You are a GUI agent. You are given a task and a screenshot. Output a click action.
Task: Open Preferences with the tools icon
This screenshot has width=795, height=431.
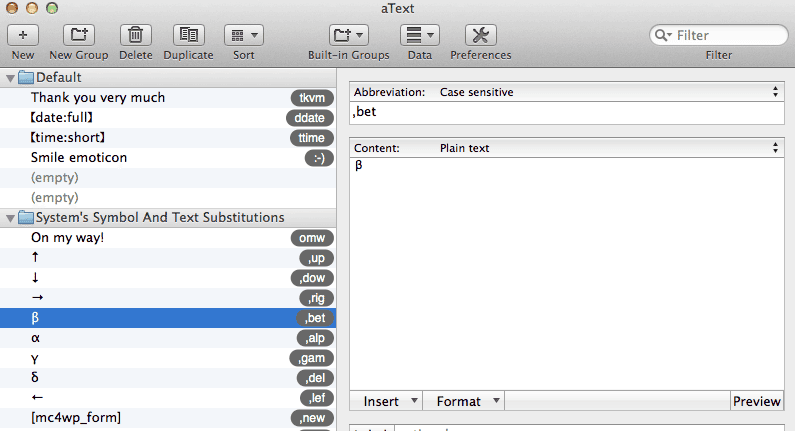pyautogui.click(x=481, y=35)
